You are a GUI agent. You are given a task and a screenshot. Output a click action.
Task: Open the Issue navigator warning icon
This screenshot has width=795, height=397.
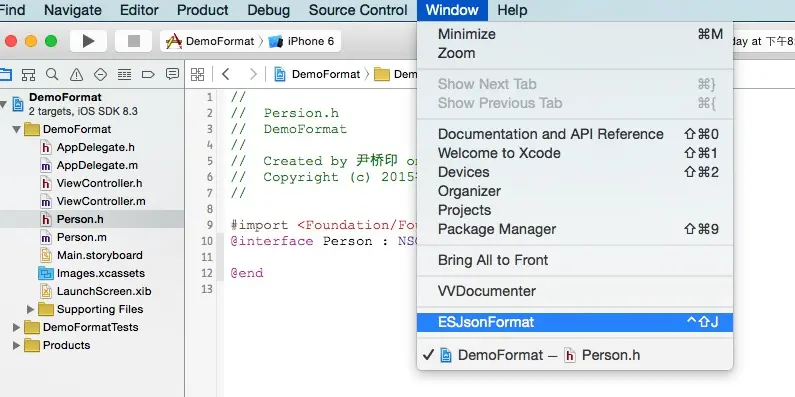(77, 75)
